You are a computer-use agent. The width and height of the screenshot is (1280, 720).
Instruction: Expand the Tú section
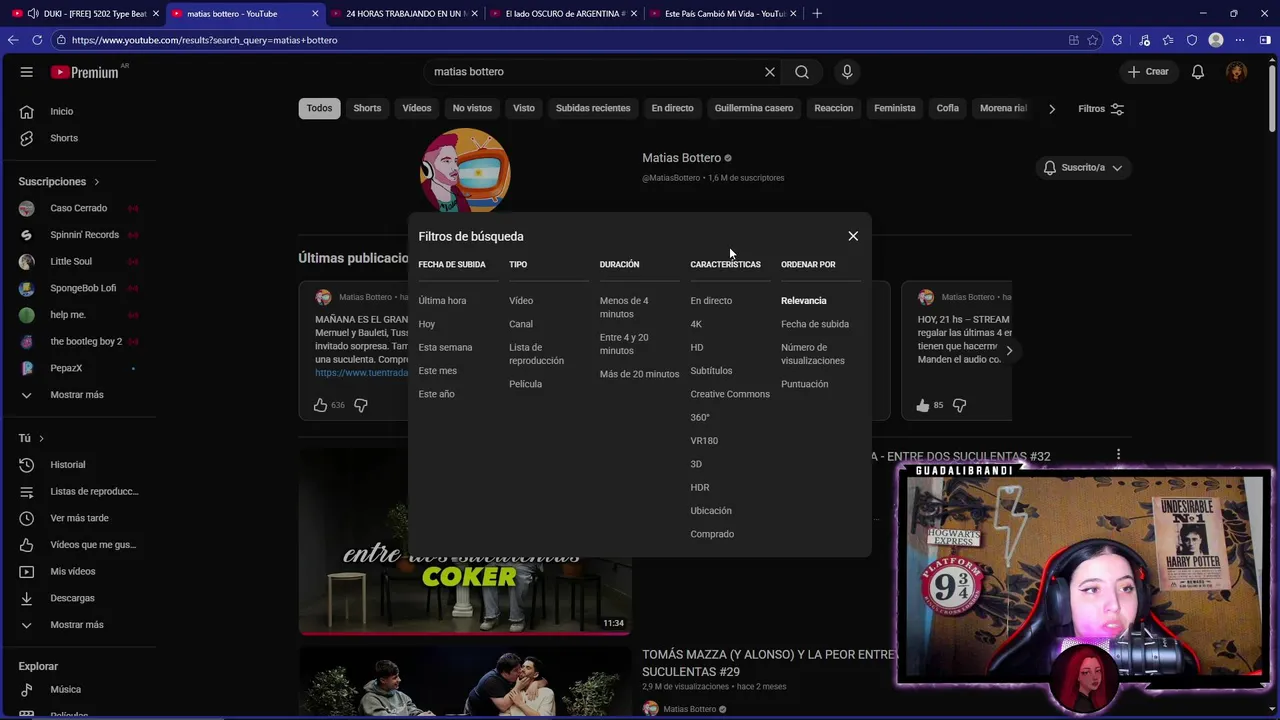31,438
